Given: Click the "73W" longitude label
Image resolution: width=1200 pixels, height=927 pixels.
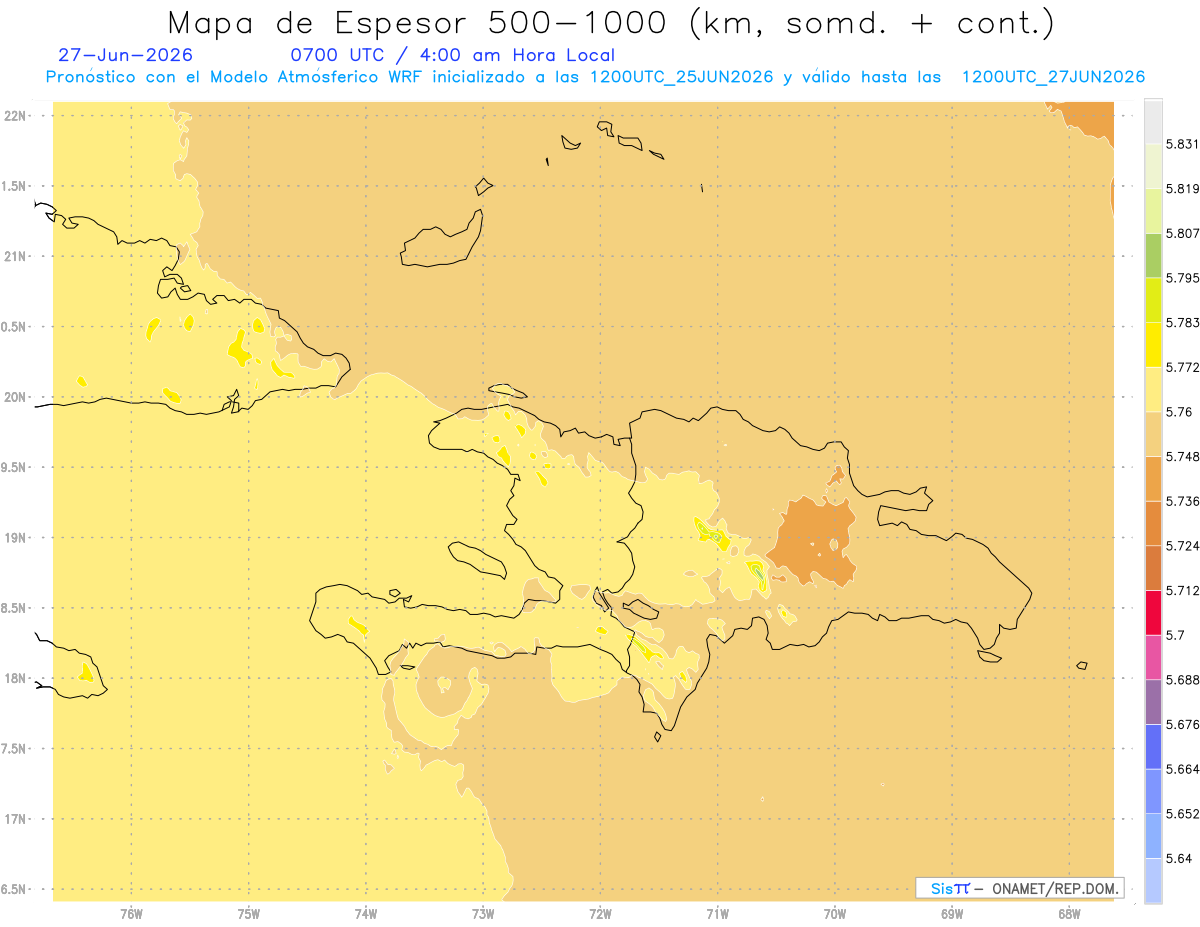Looking at the screenshot, I should pos(483,913).
